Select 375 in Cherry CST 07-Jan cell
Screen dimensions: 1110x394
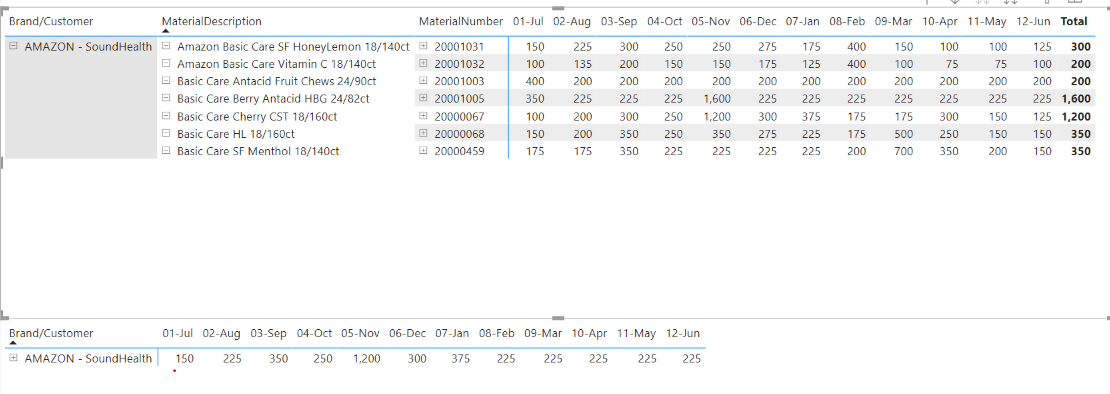[x=811, y=116]
